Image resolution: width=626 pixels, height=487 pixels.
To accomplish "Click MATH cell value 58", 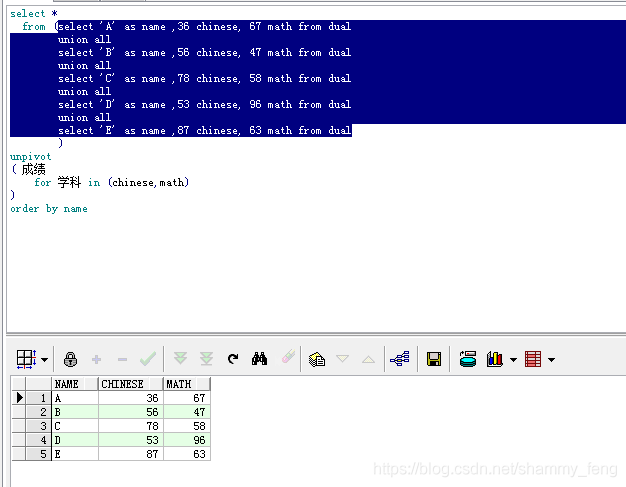I will click(x=187, y=426).
